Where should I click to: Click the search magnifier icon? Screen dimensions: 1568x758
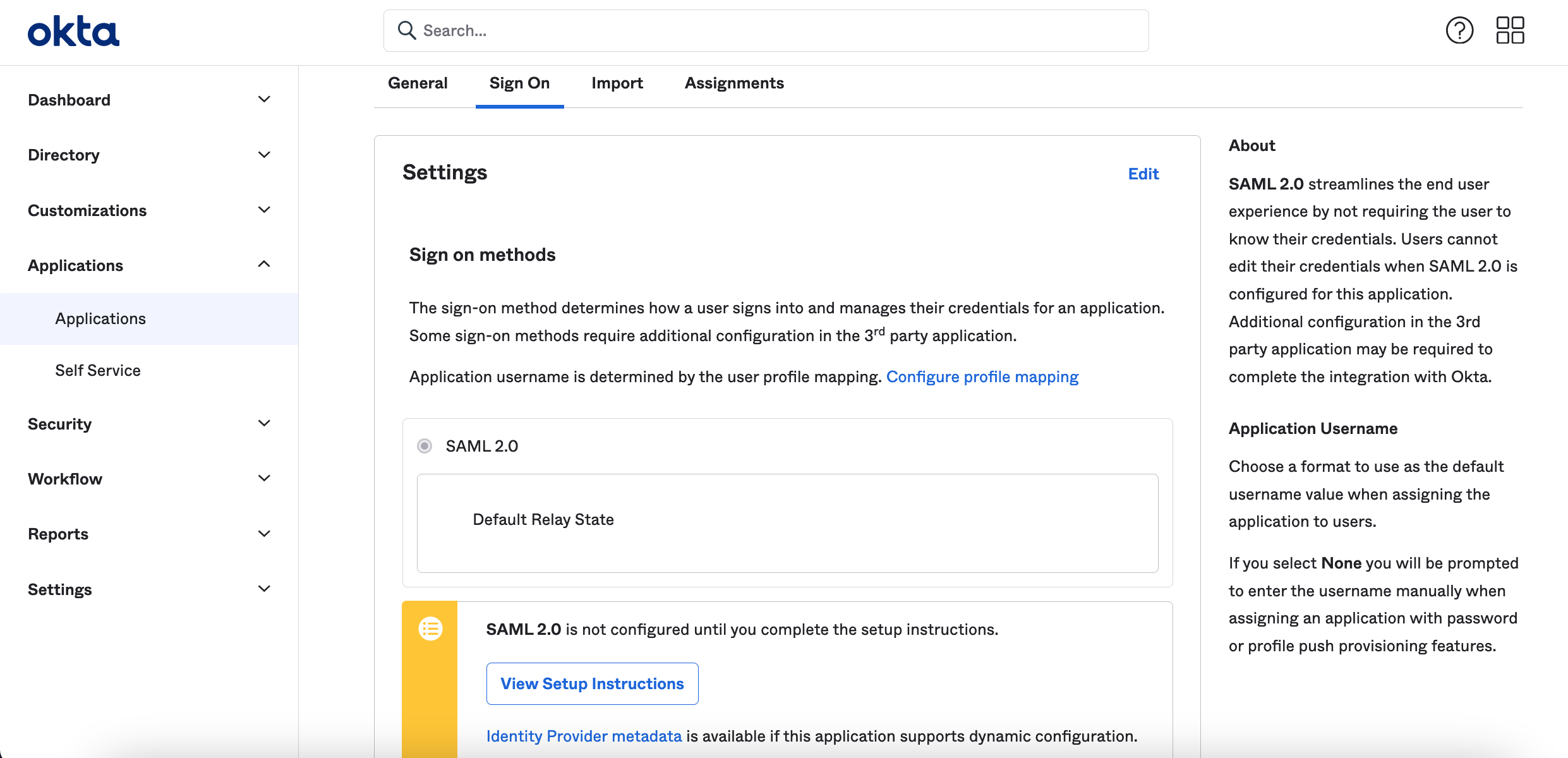(x=407, y=30)
